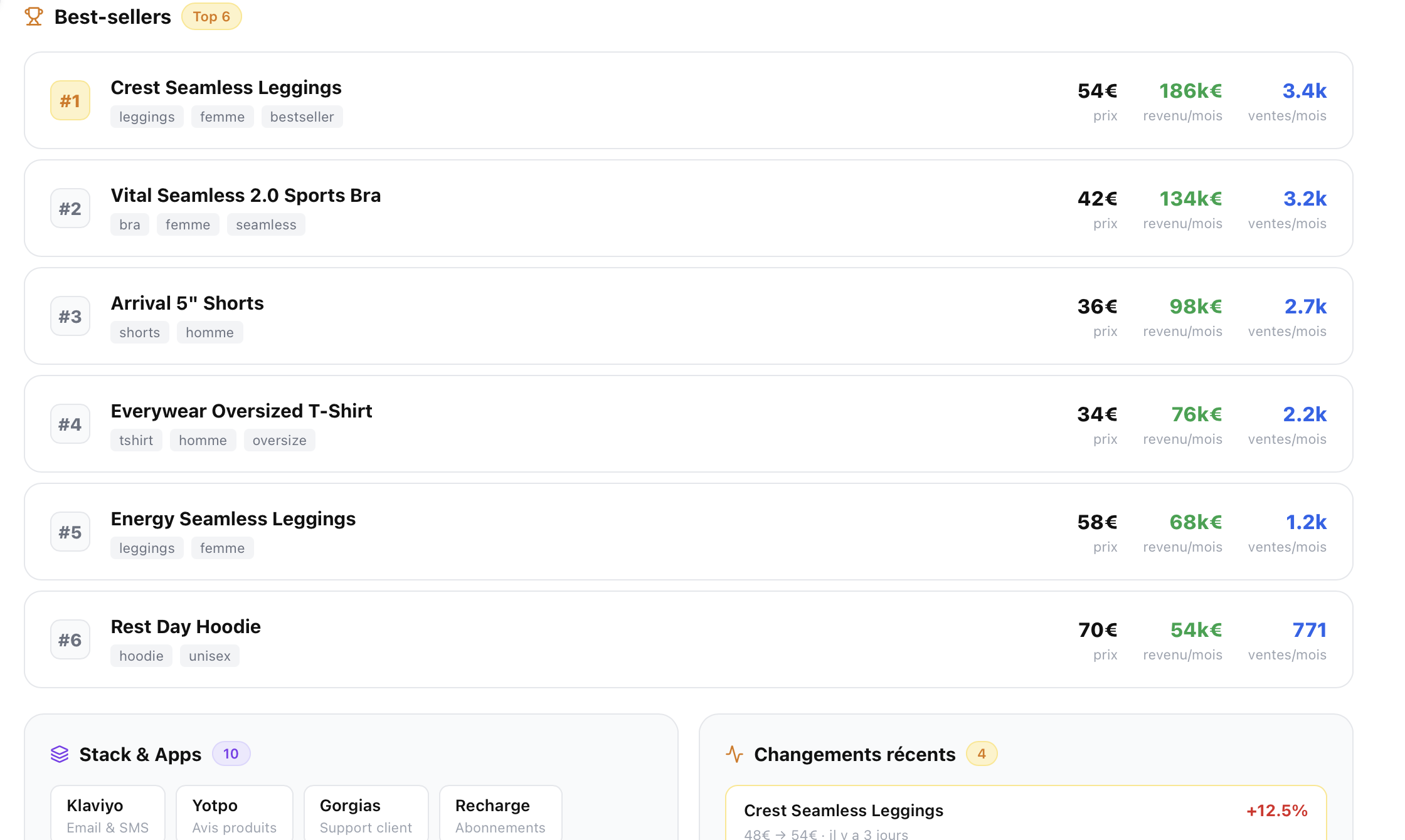Viewport: 1405px width, 840px height.
Task: Click the shorts tag under Arrival 5" Shorts
Action: click(139, 332)
